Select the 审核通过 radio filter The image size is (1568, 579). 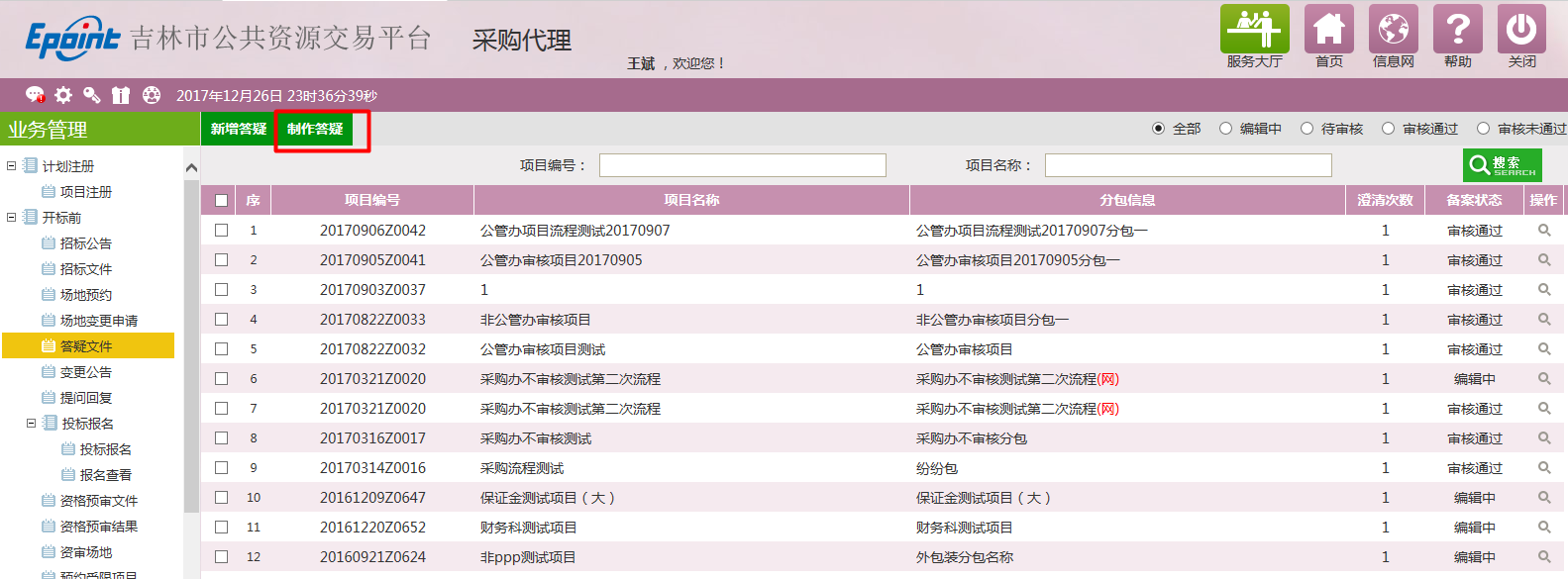point(1389,129)
